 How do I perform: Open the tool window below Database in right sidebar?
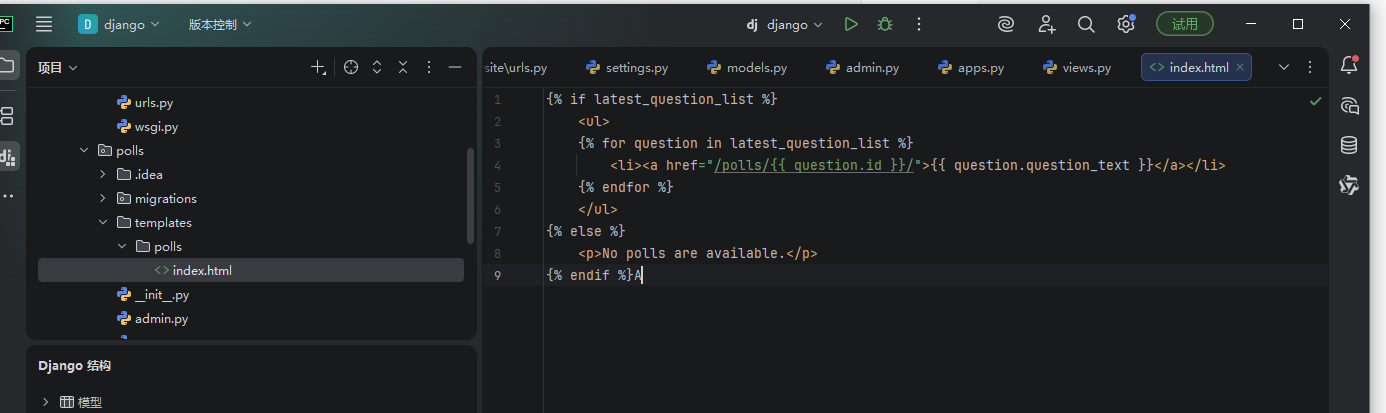click(1349, 185)
